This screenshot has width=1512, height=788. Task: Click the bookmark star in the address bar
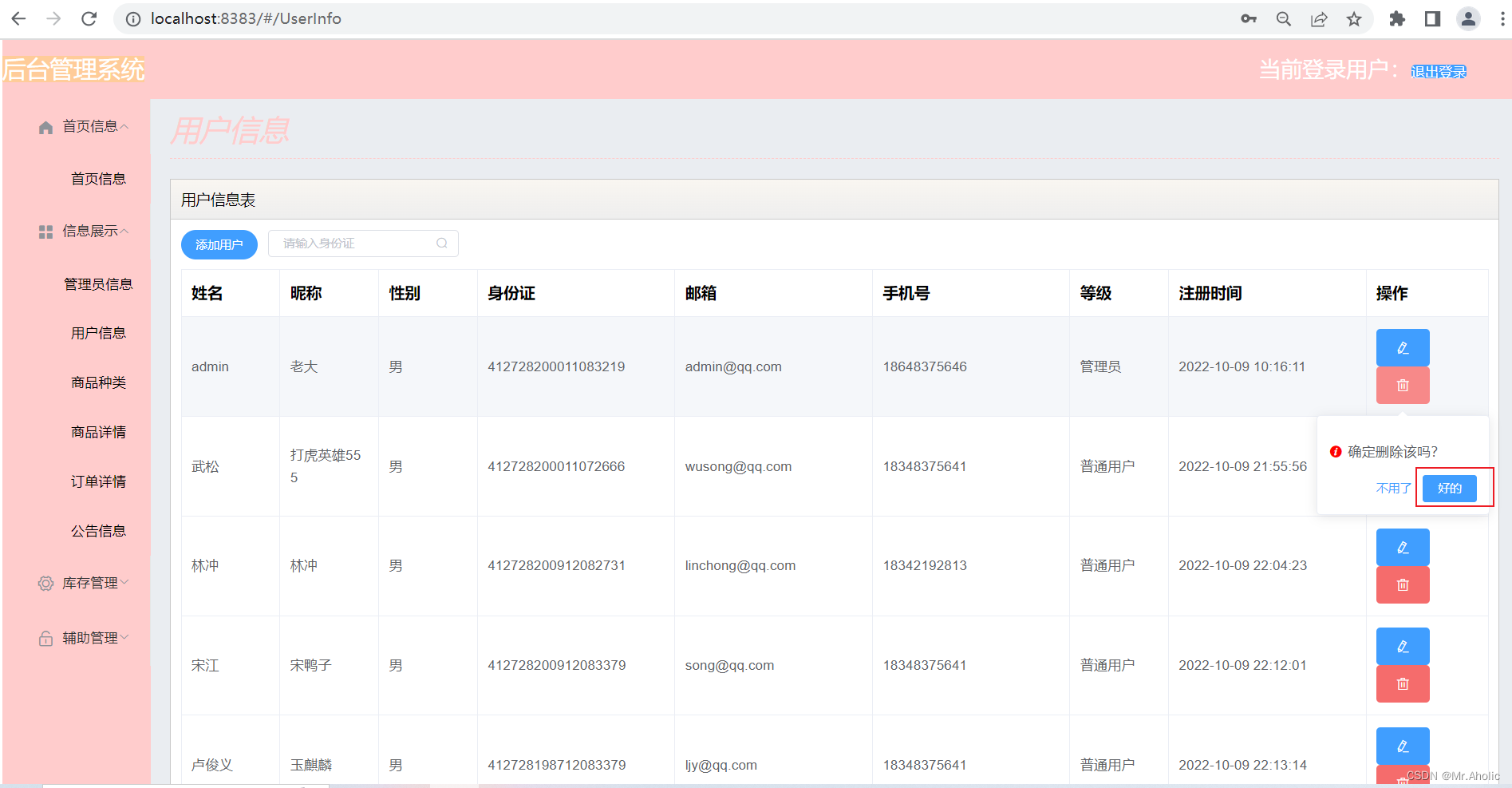(1354, 18)
